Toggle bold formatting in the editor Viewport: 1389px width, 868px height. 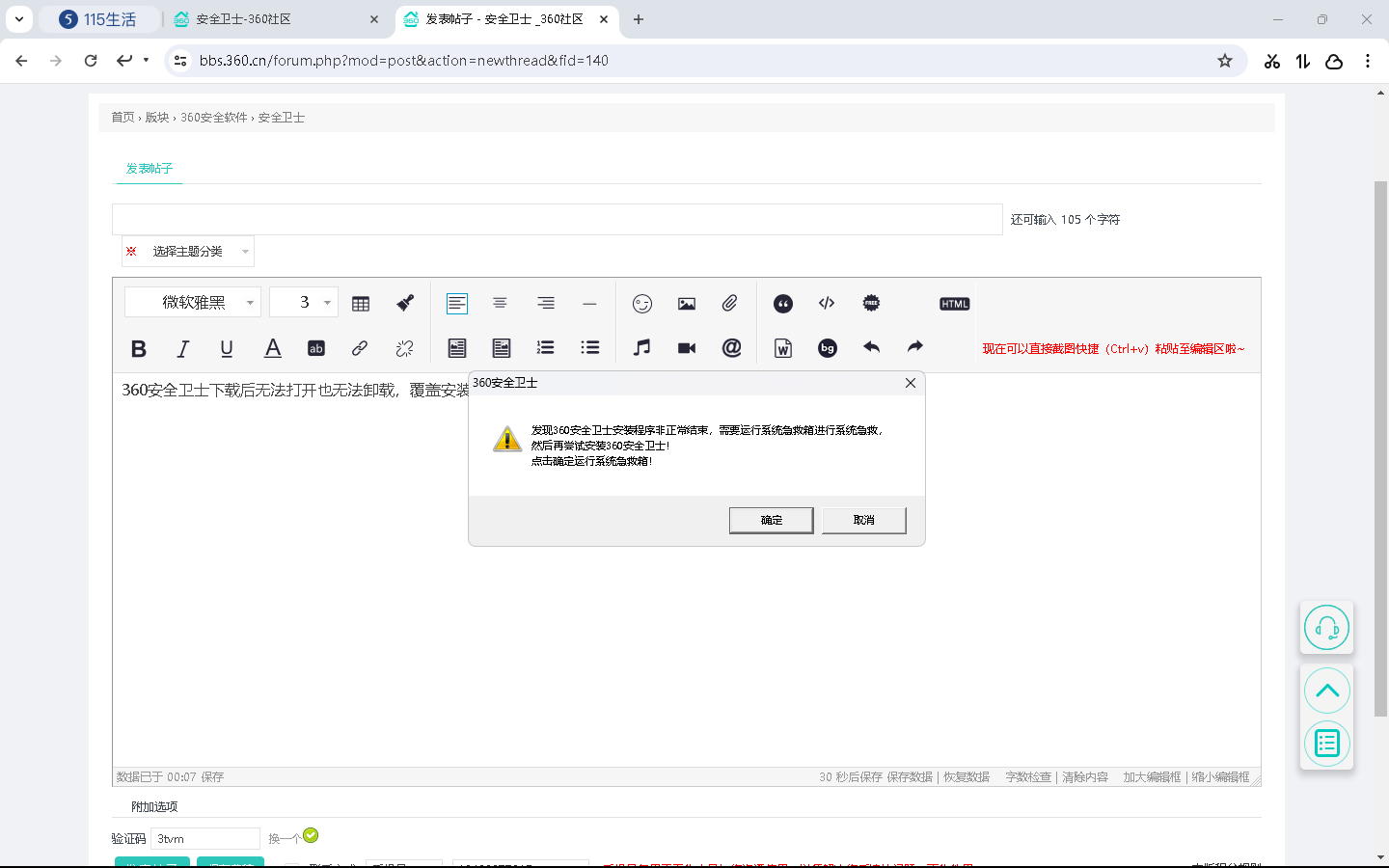tap(139, 348)
